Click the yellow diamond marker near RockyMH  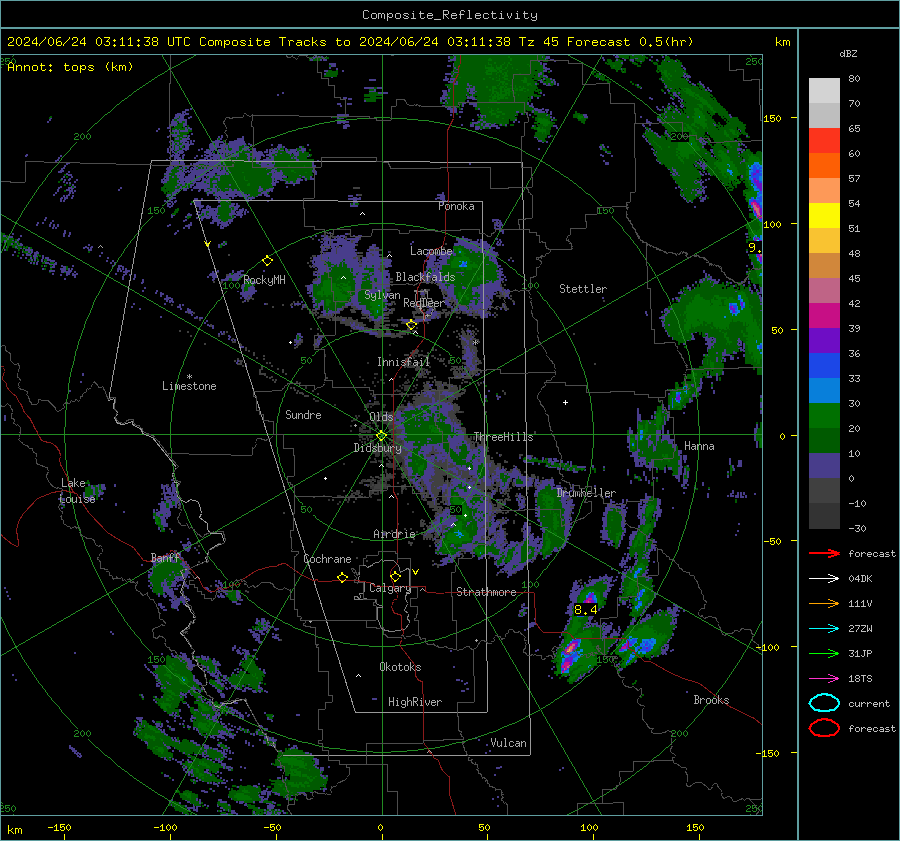point(267,261)
